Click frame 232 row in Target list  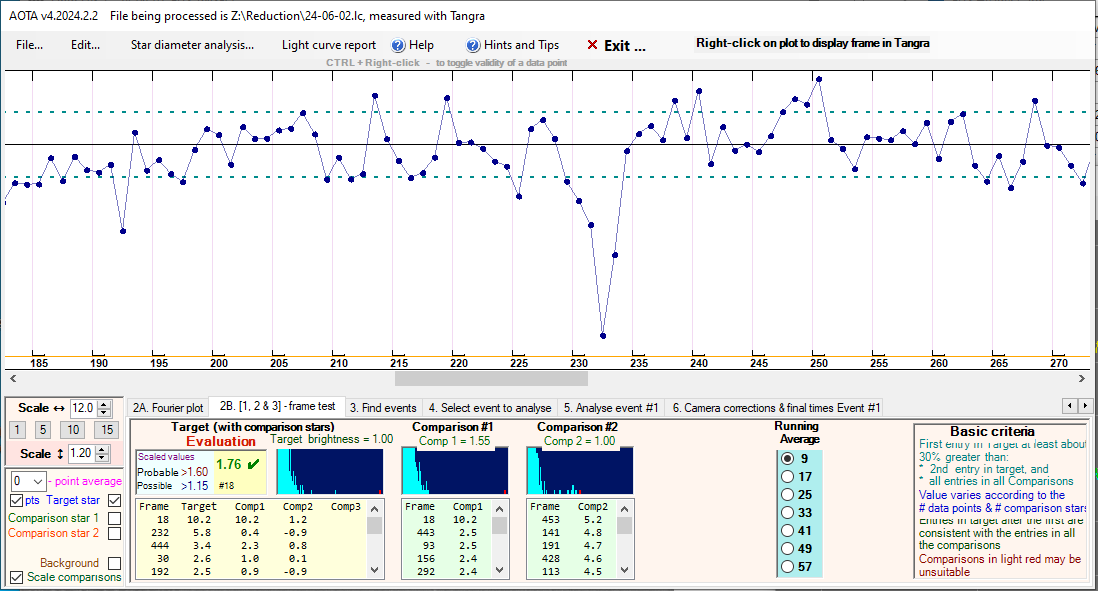(x=252, y=533)
